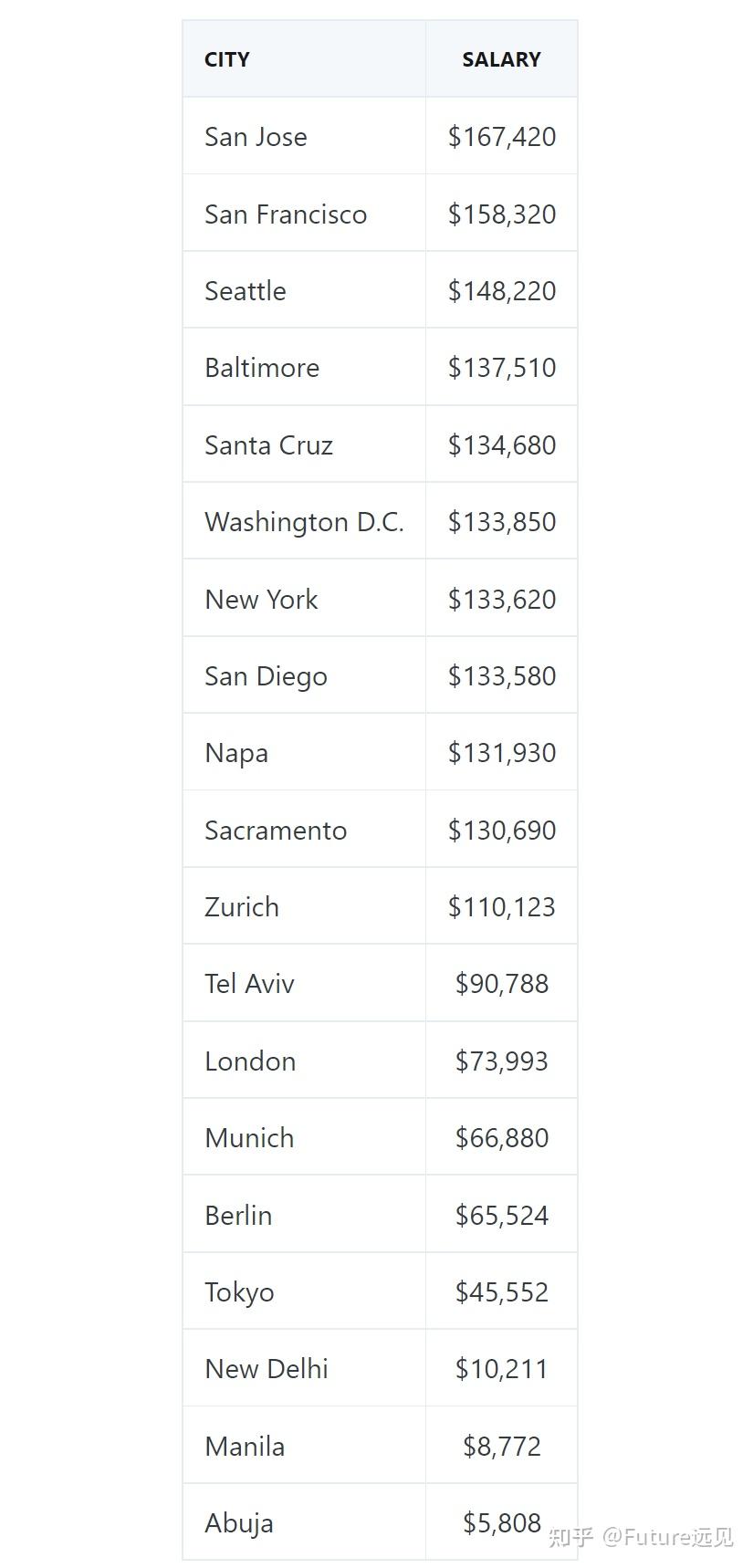Screen dimensions: 753x1568
Task: Select the San Francisco row label
Action: click(x=286, y=214)
